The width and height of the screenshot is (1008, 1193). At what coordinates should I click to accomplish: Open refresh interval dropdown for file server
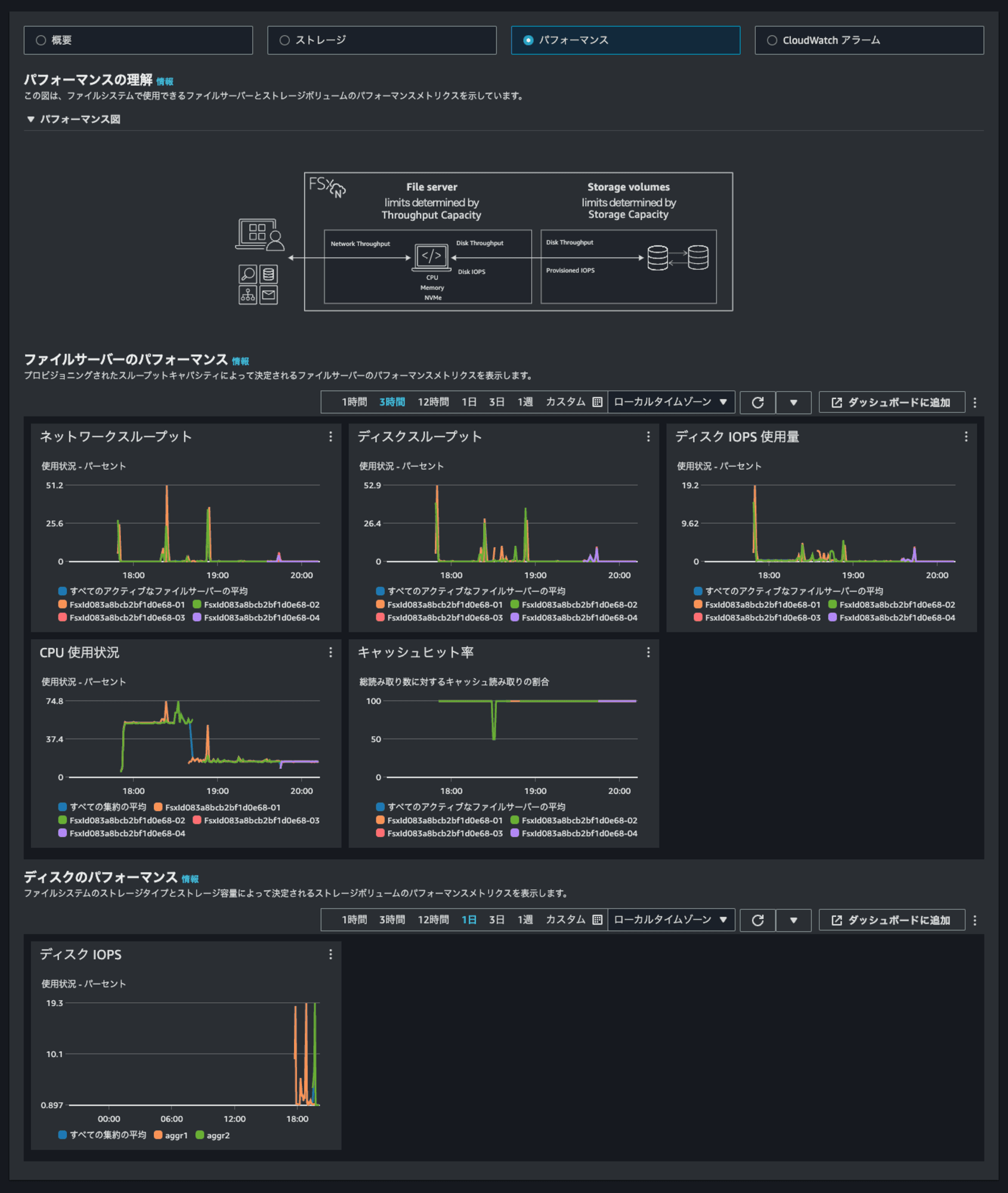[x=793, y=403]
